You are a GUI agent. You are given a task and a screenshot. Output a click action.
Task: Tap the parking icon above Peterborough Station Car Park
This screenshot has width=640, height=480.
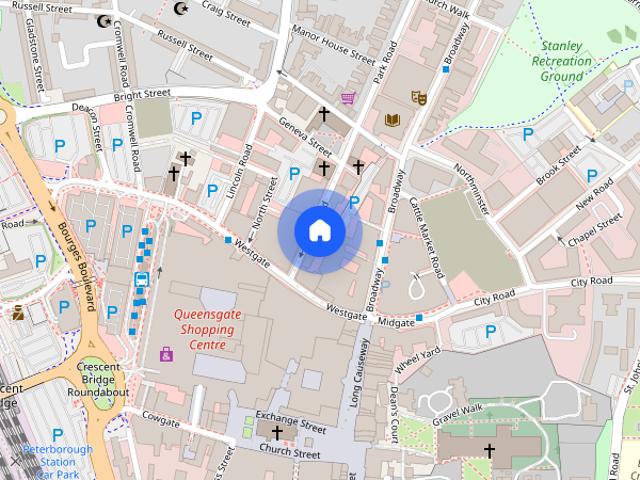tap(57, 434)
